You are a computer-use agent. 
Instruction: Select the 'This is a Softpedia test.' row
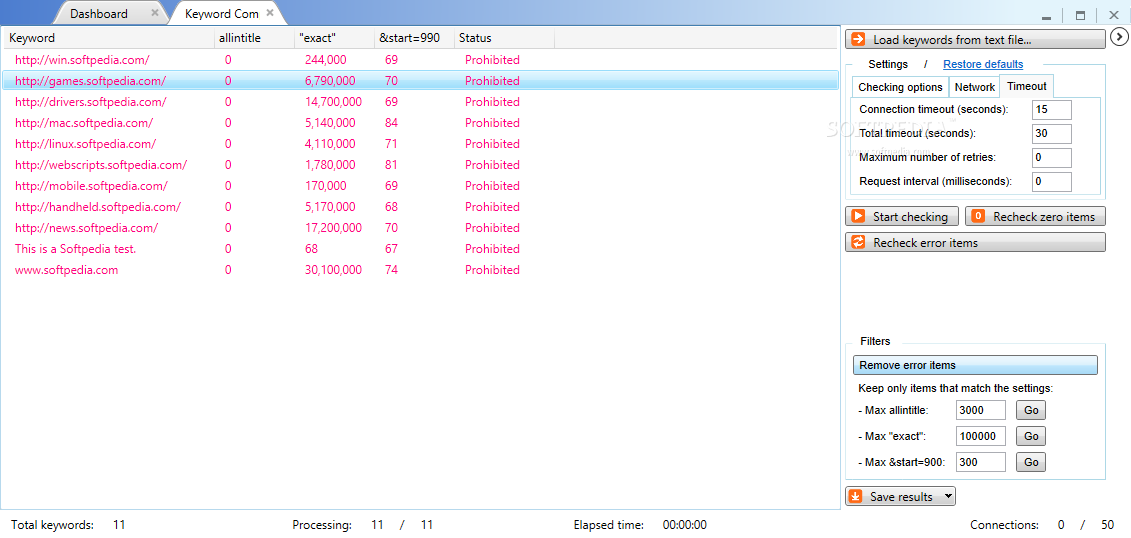click(x=421, y=249)
